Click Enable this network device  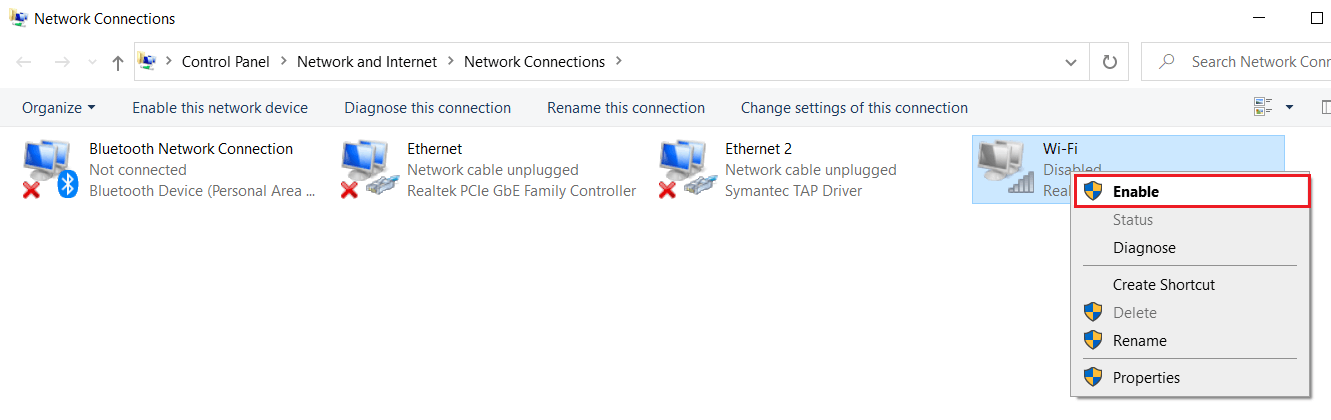click(x=220, y=108)
